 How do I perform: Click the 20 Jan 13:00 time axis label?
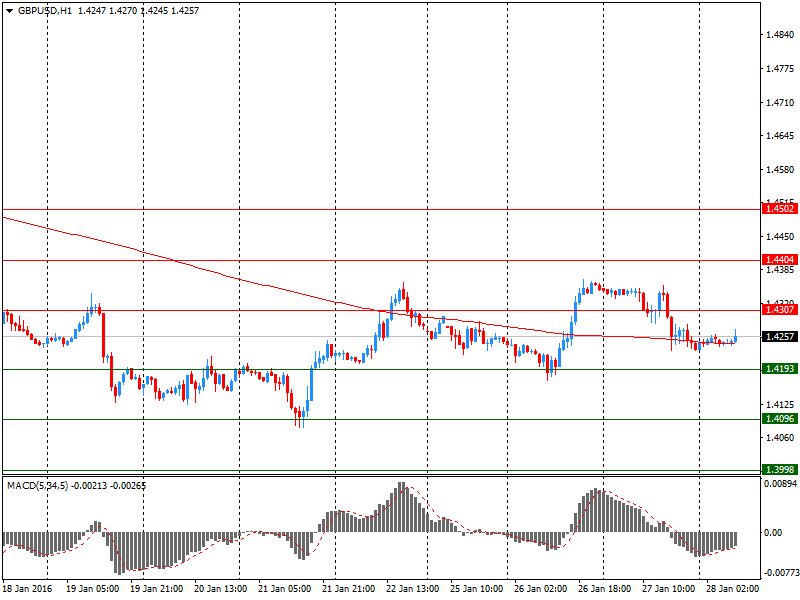click(221, 589)
